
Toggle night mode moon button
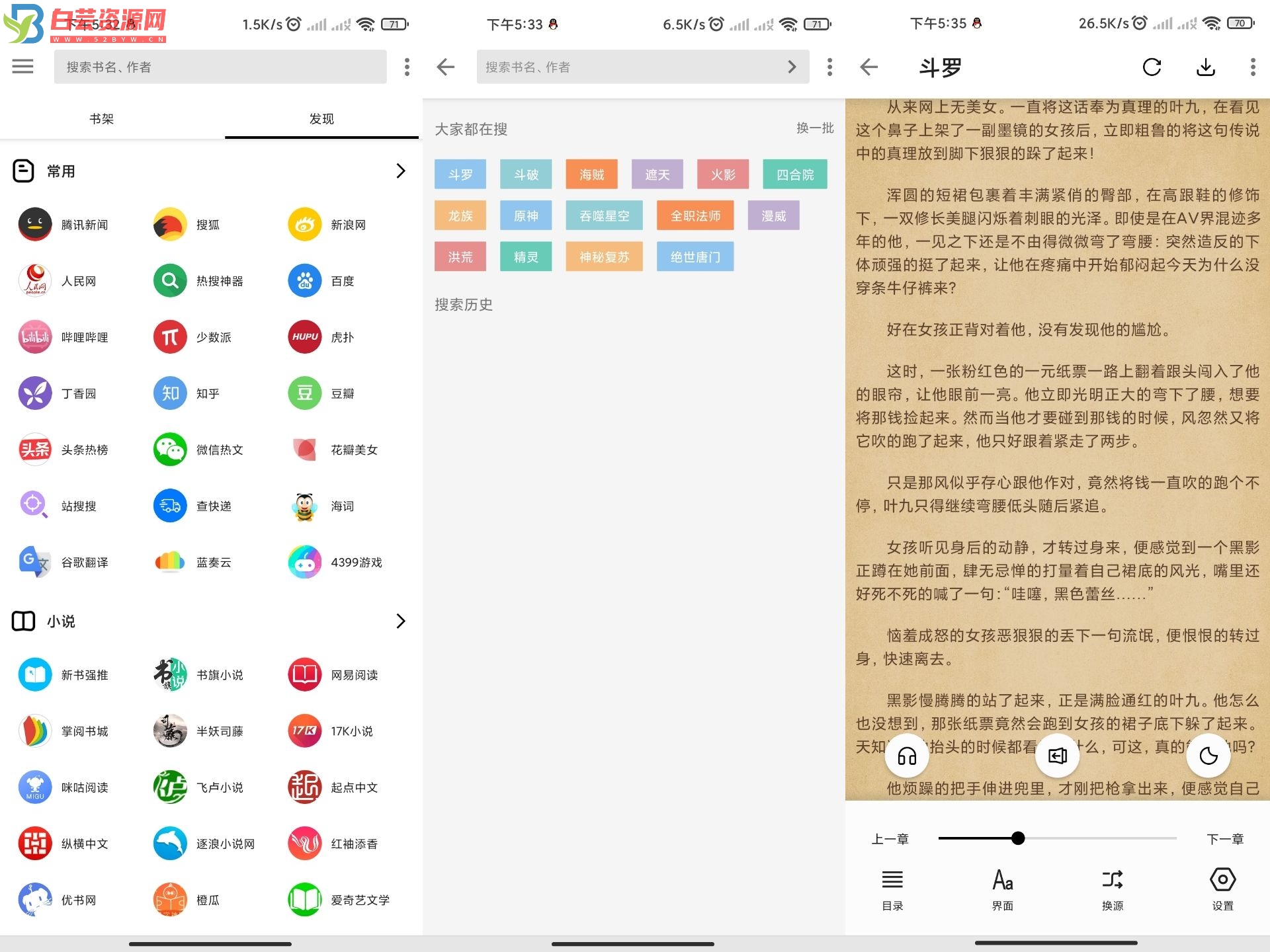[x=1208, y=756]
